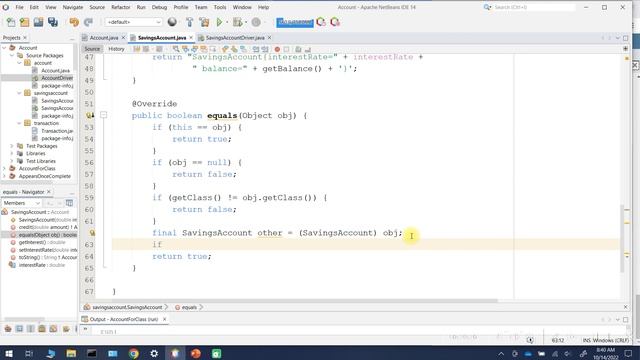
Task: Collapse the equals method code fold
Action: (x=104, y=116)
